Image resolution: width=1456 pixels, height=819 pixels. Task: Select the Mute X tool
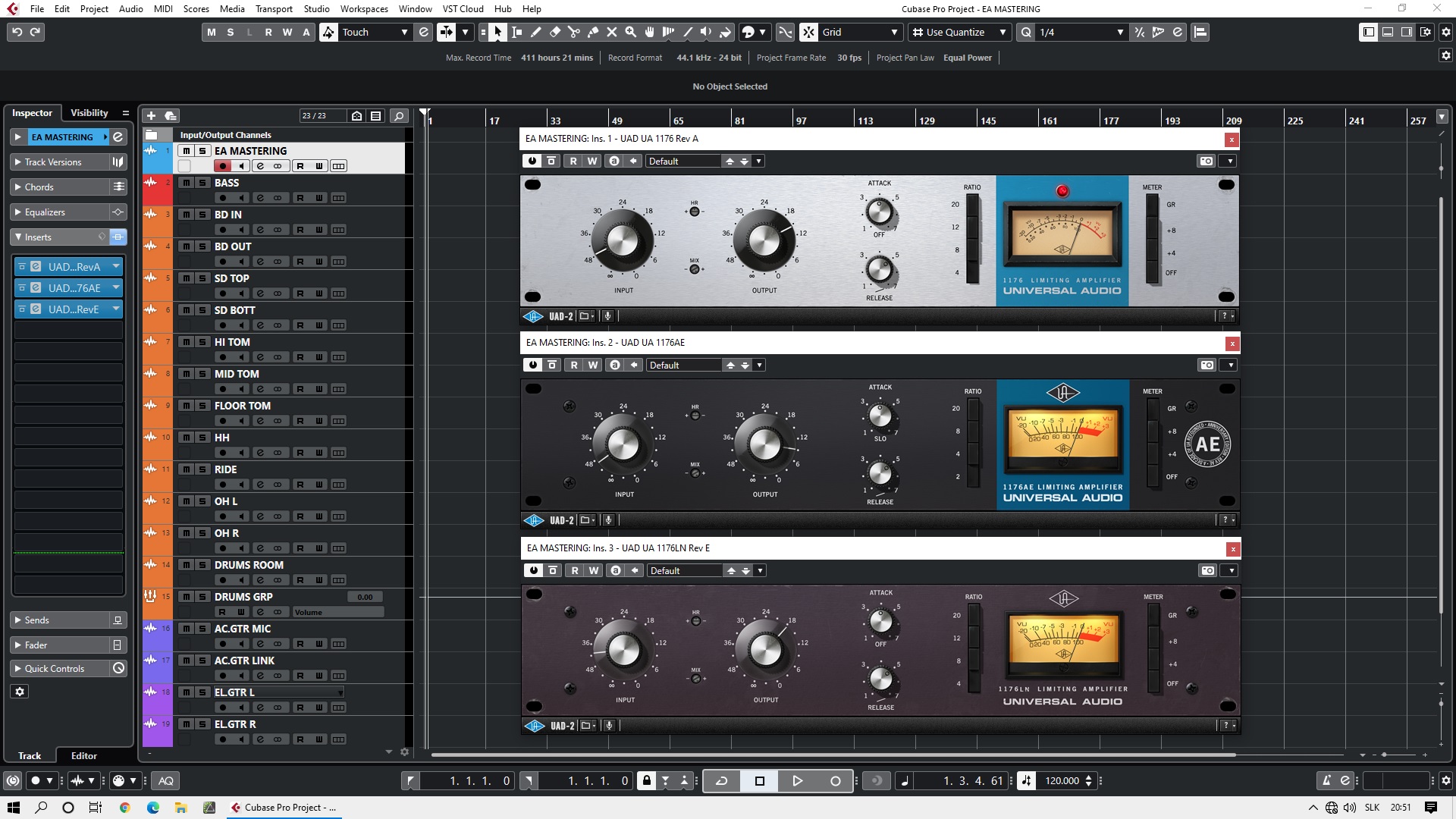point(612,32)
